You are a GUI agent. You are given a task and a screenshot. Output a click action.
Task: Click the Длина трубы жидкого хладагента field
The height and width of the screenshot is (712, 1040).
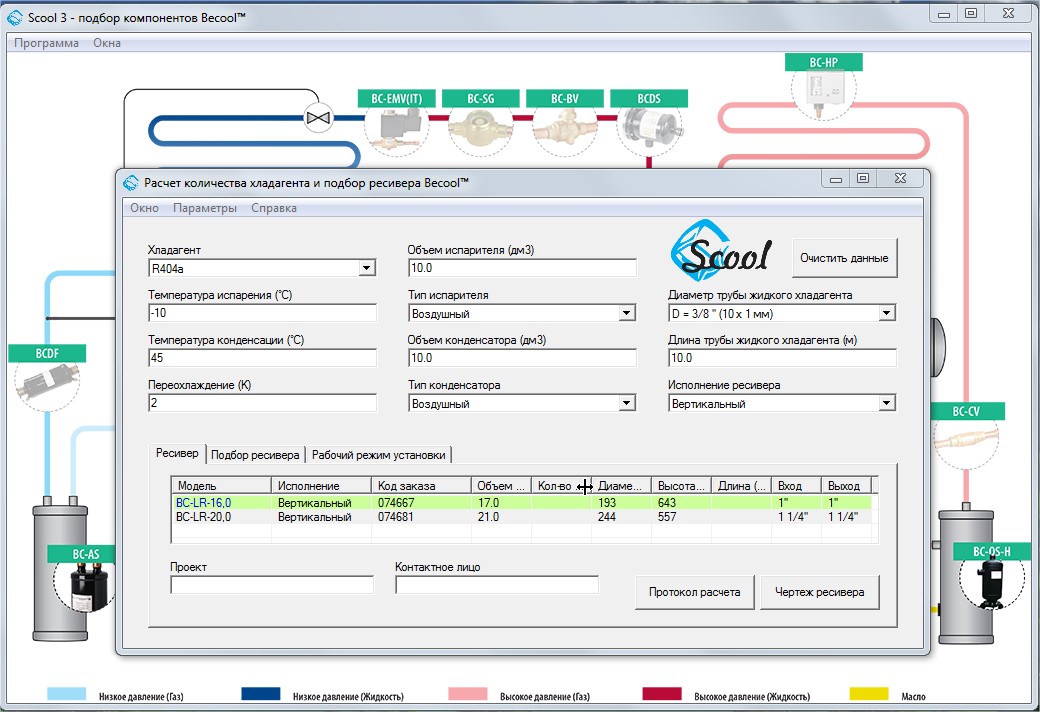point(782,358)
